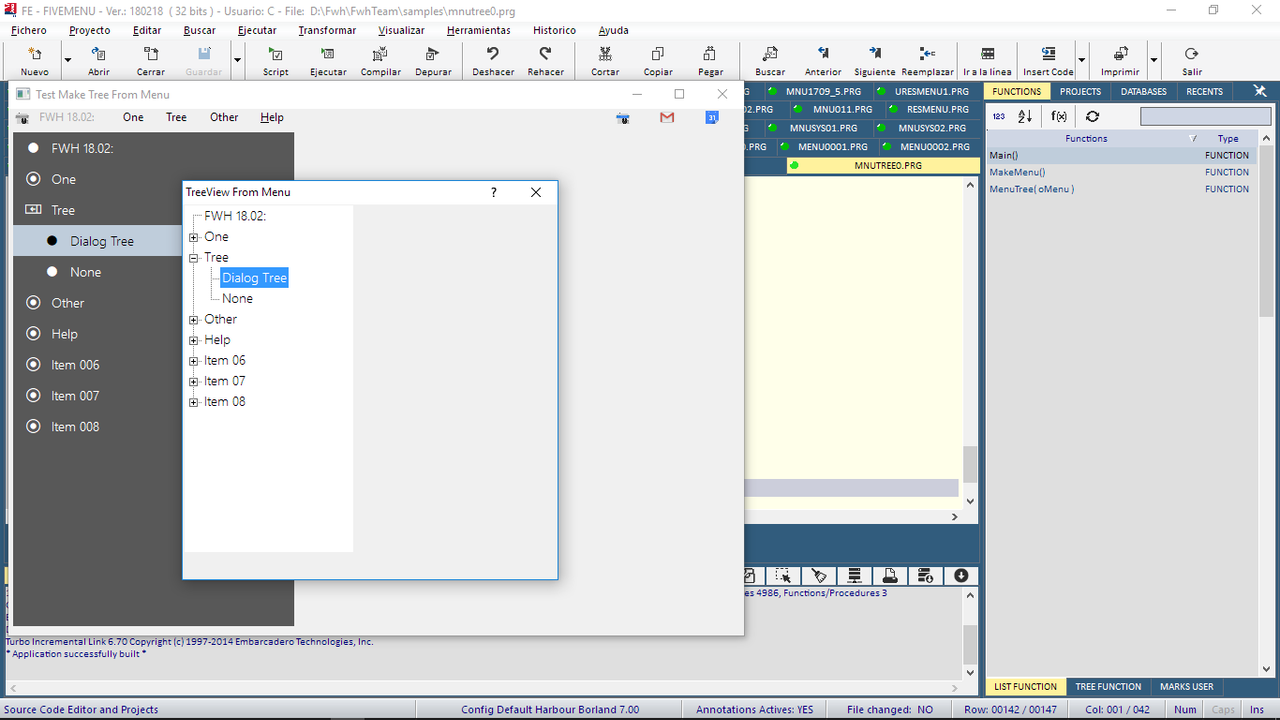Click the down-arrow circle icon in output bar
1280x720 pixels.
[x=961, y=576]
